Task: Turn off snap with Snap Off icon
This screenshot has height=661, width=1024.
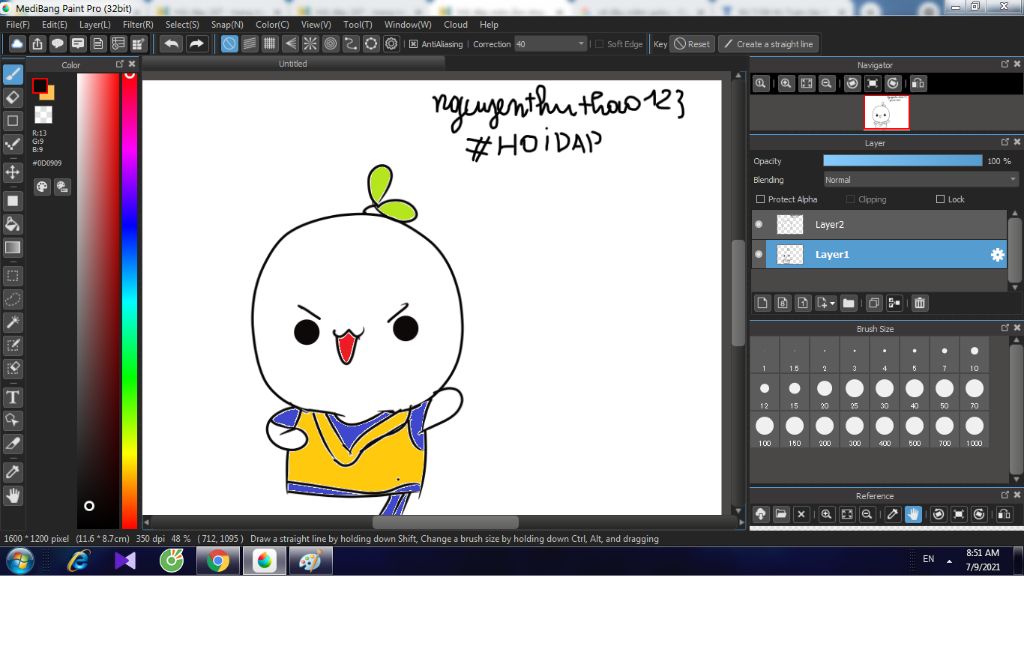Action: (229, 44)
